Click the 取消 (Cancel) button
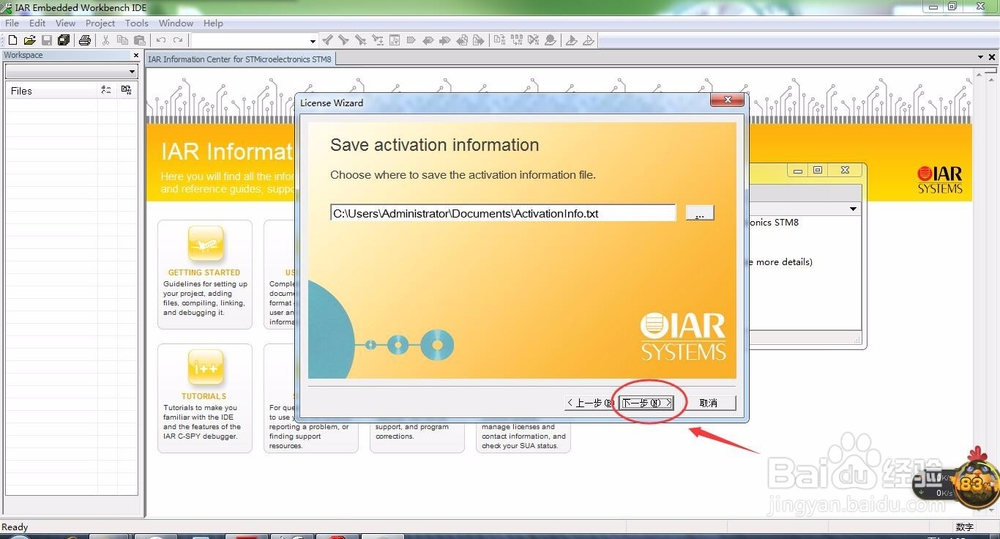 tap(709, 403)
